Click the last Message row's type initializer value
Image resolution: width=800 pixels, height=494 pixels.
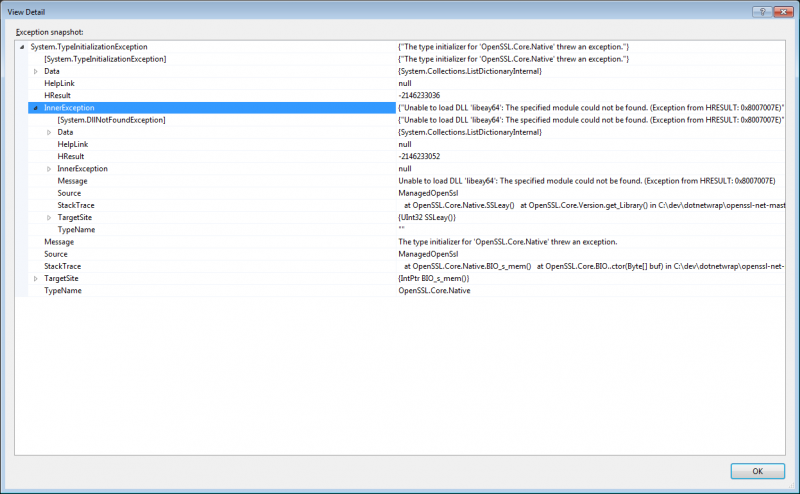coord(507,242)
